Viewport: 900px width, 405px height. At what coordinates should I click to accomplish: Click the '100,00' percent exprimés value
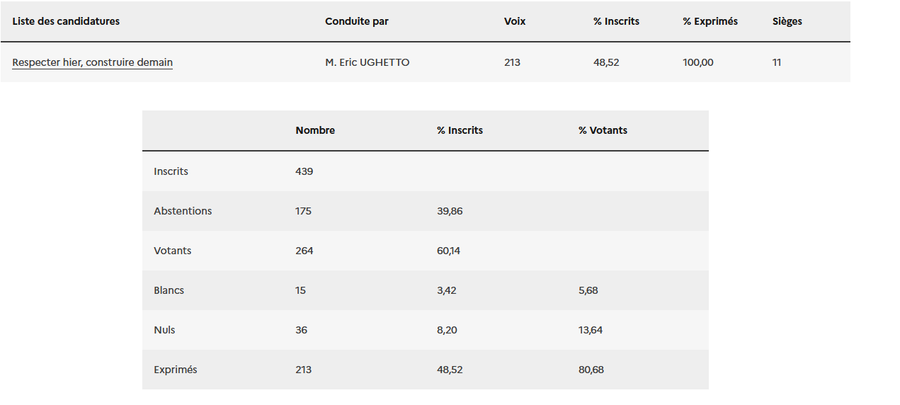(x=698, y=63)
